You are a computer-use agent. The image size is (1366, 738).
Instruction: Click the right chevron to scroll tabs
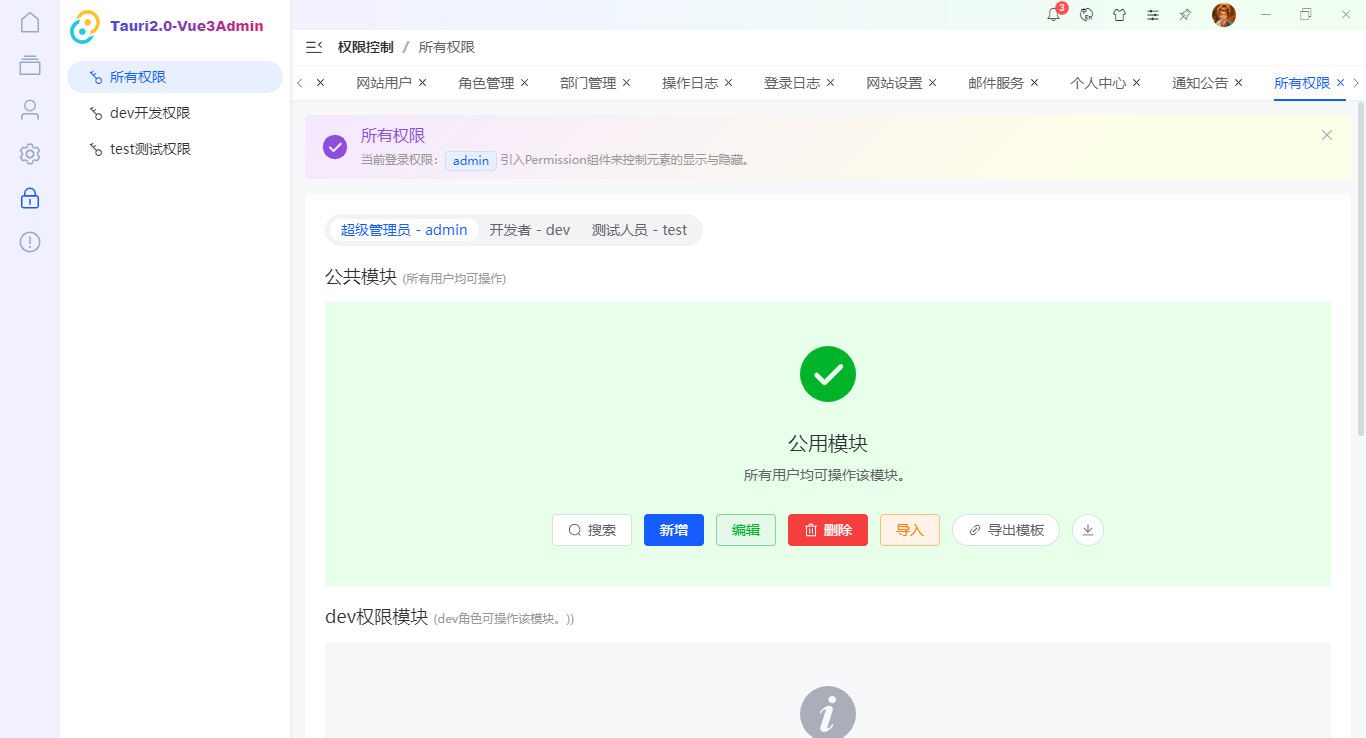tap(1357, 83)
